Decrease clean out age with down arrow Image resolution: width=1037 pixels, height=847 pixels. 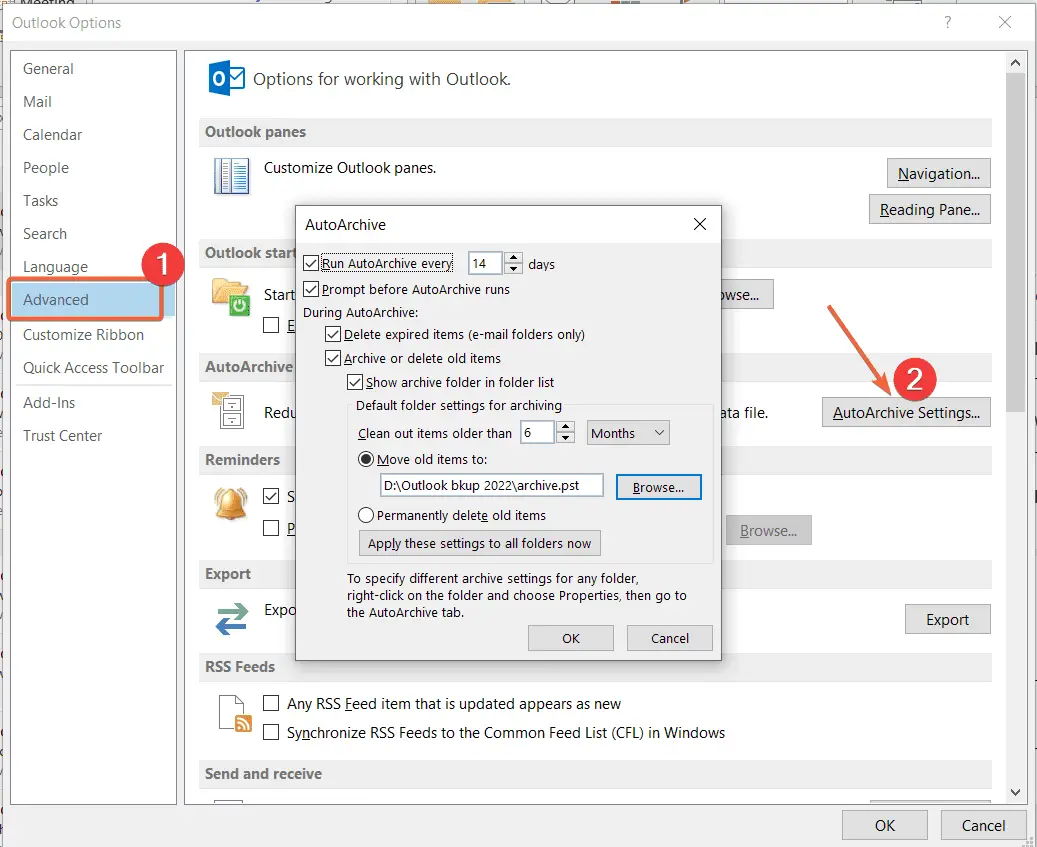565,438
